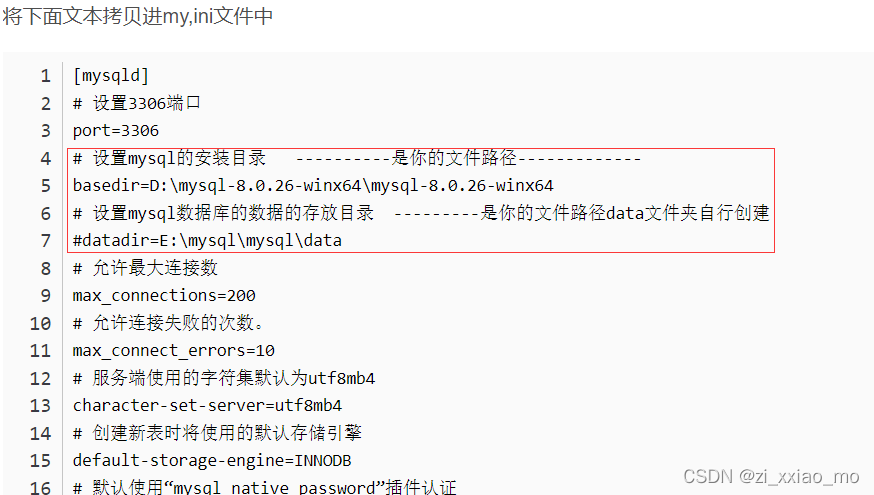Click the max_connect_errors=10 line
The width and height of the screenshot is (874, 495).
pos(173,351)
